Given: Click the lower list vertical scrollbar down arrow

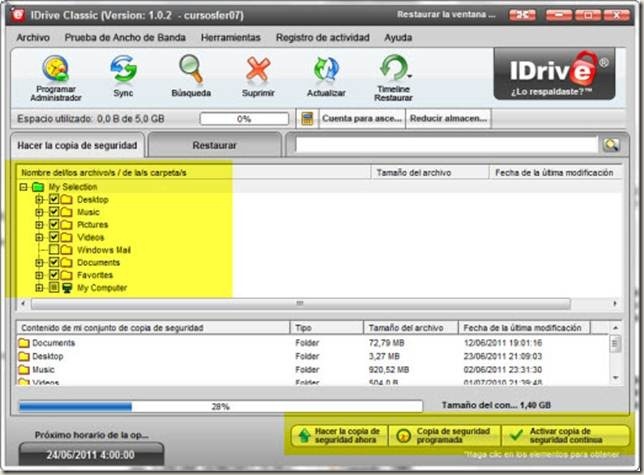Looking at the screenshot, I should point(615,378).
